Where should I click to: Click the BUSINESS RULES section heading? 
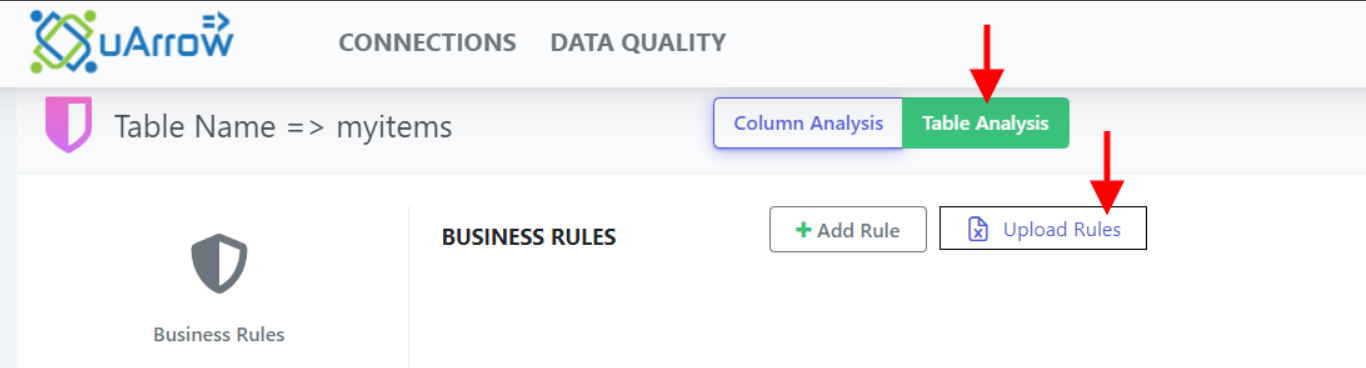tap(529, 237)
